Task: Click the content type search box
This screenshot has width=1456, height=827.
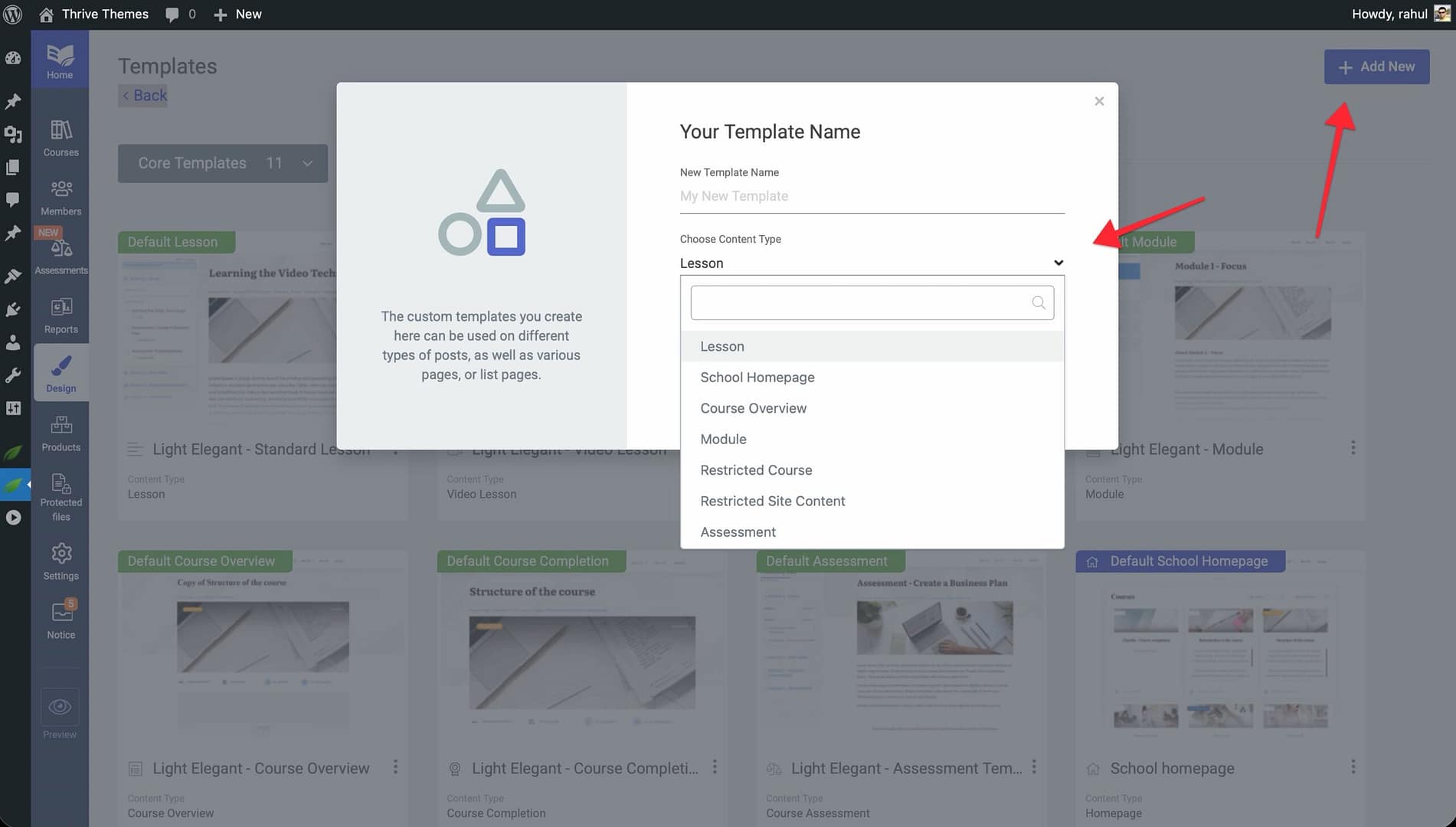Action: pyautogui.click(x=862, y=302)
